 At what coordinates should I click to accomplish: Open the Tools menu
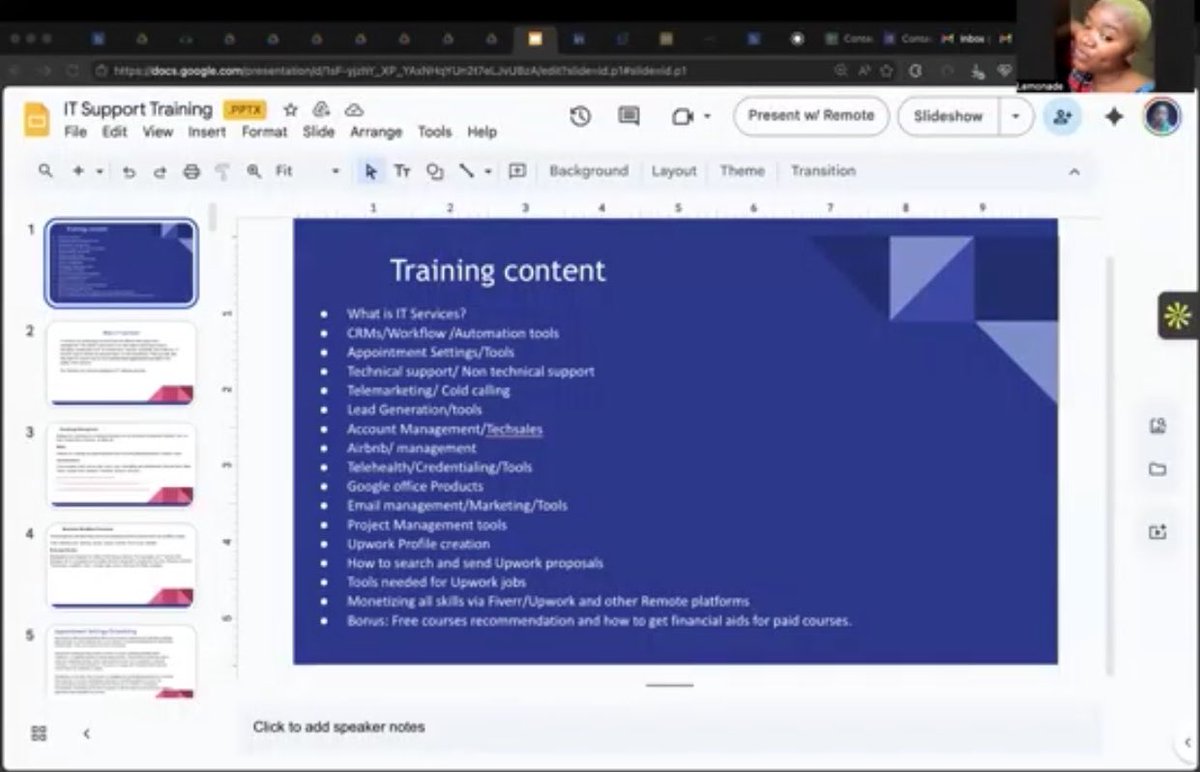(x=434, y=132)
